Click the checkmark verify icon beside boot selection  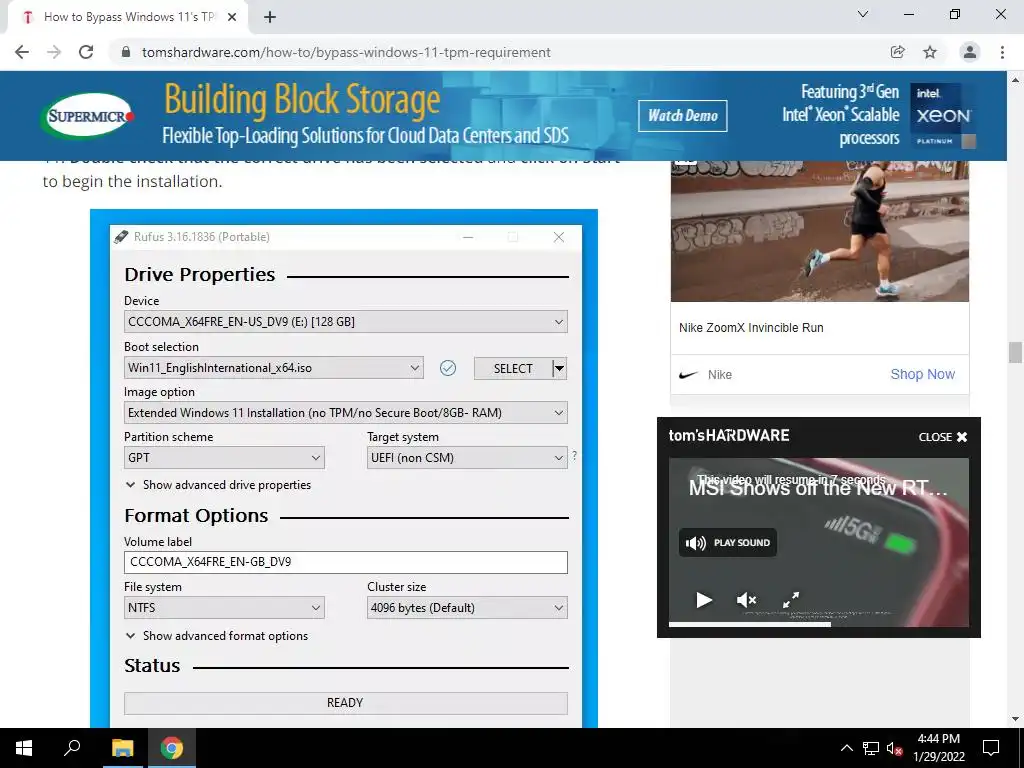point(448,368)
